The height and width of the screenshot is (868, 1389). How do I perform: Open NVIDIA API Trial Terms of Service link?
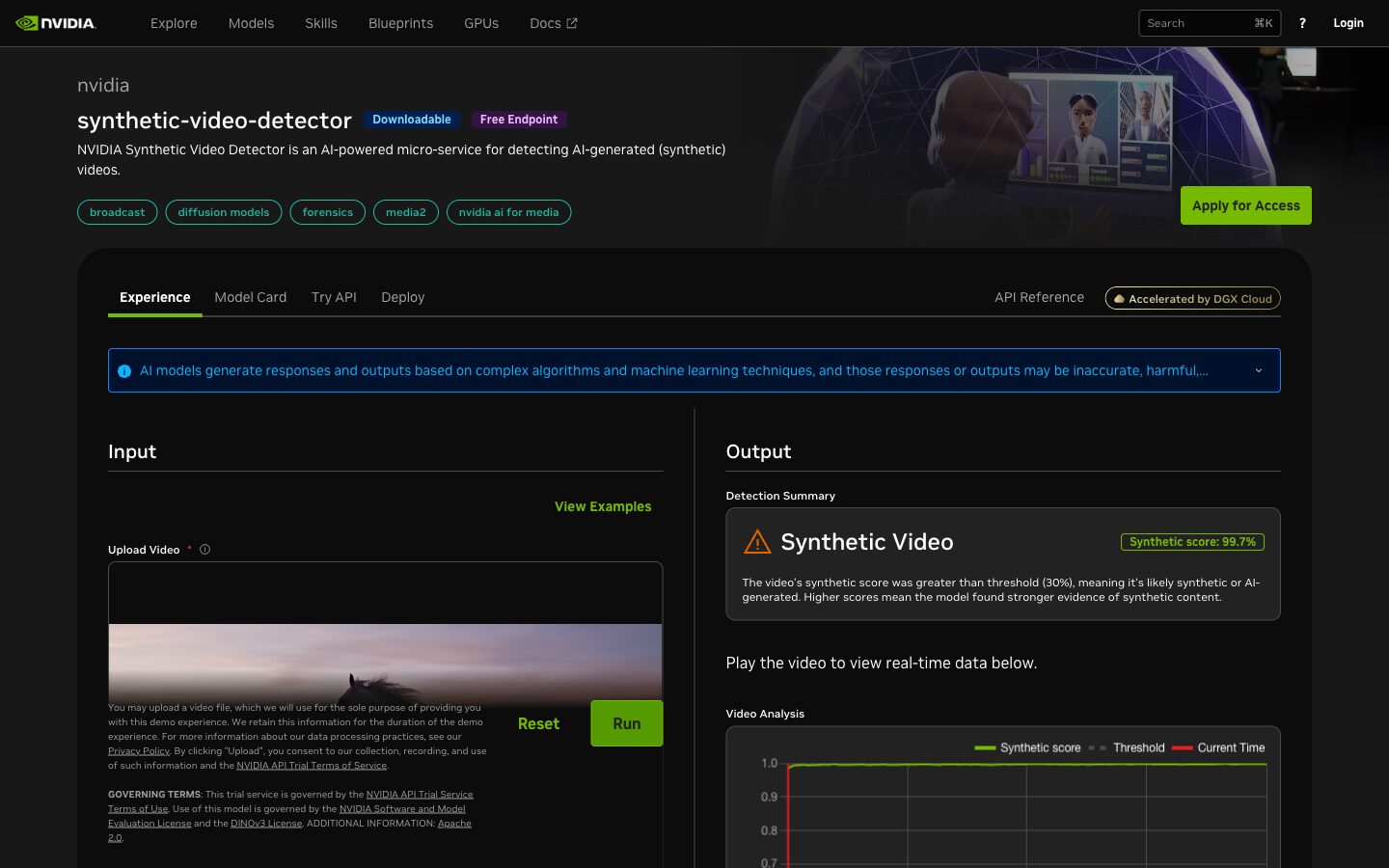coord(312,765)
